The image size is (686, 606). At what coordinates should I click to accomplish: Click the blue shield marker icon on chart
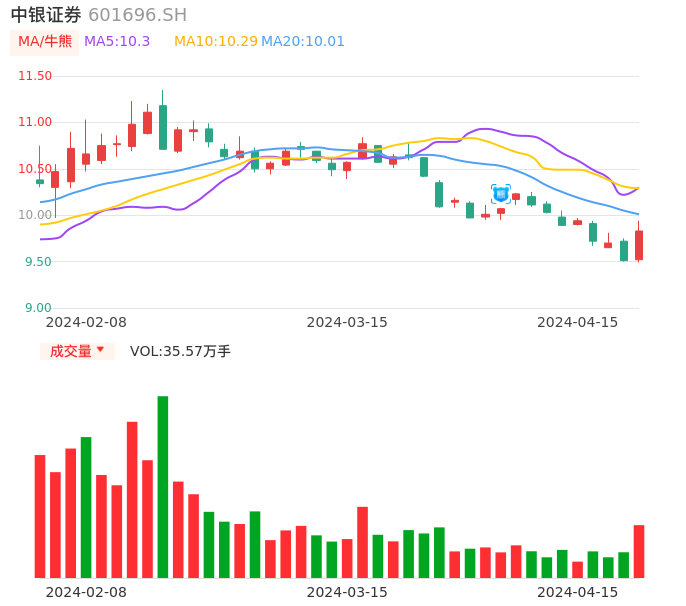500,194
